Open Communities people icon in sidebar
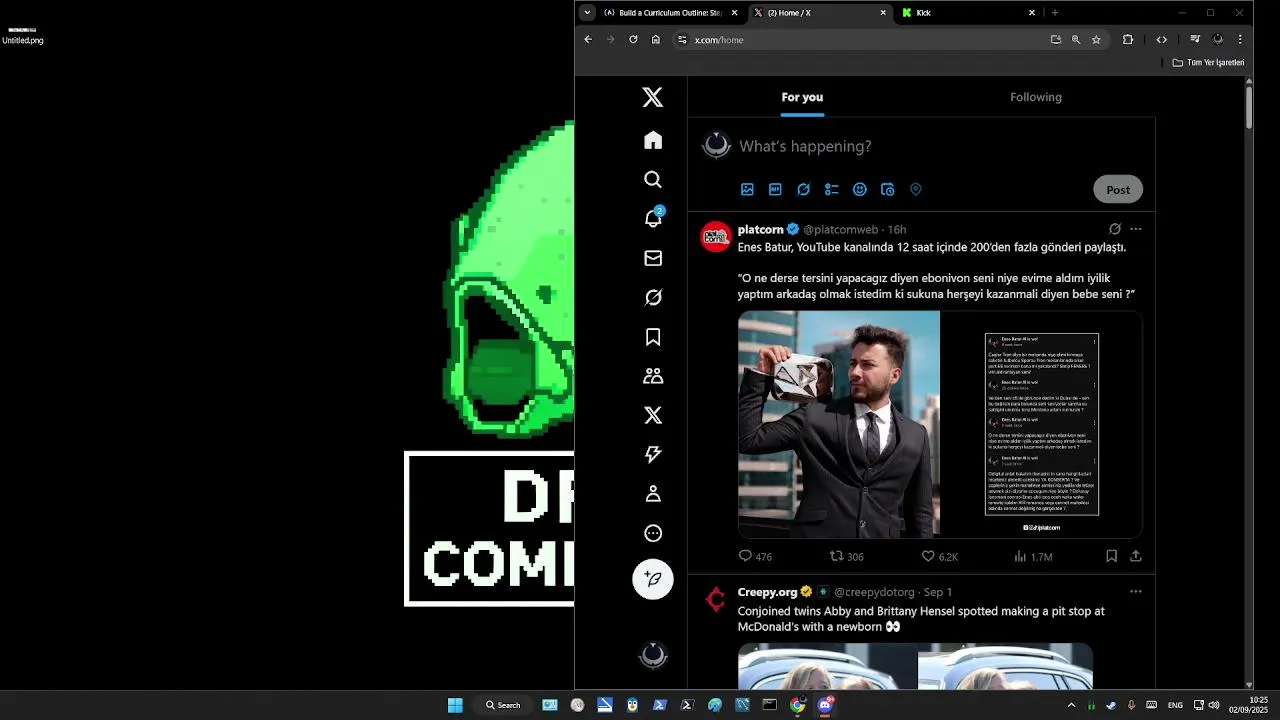 (x=653, y=376)
